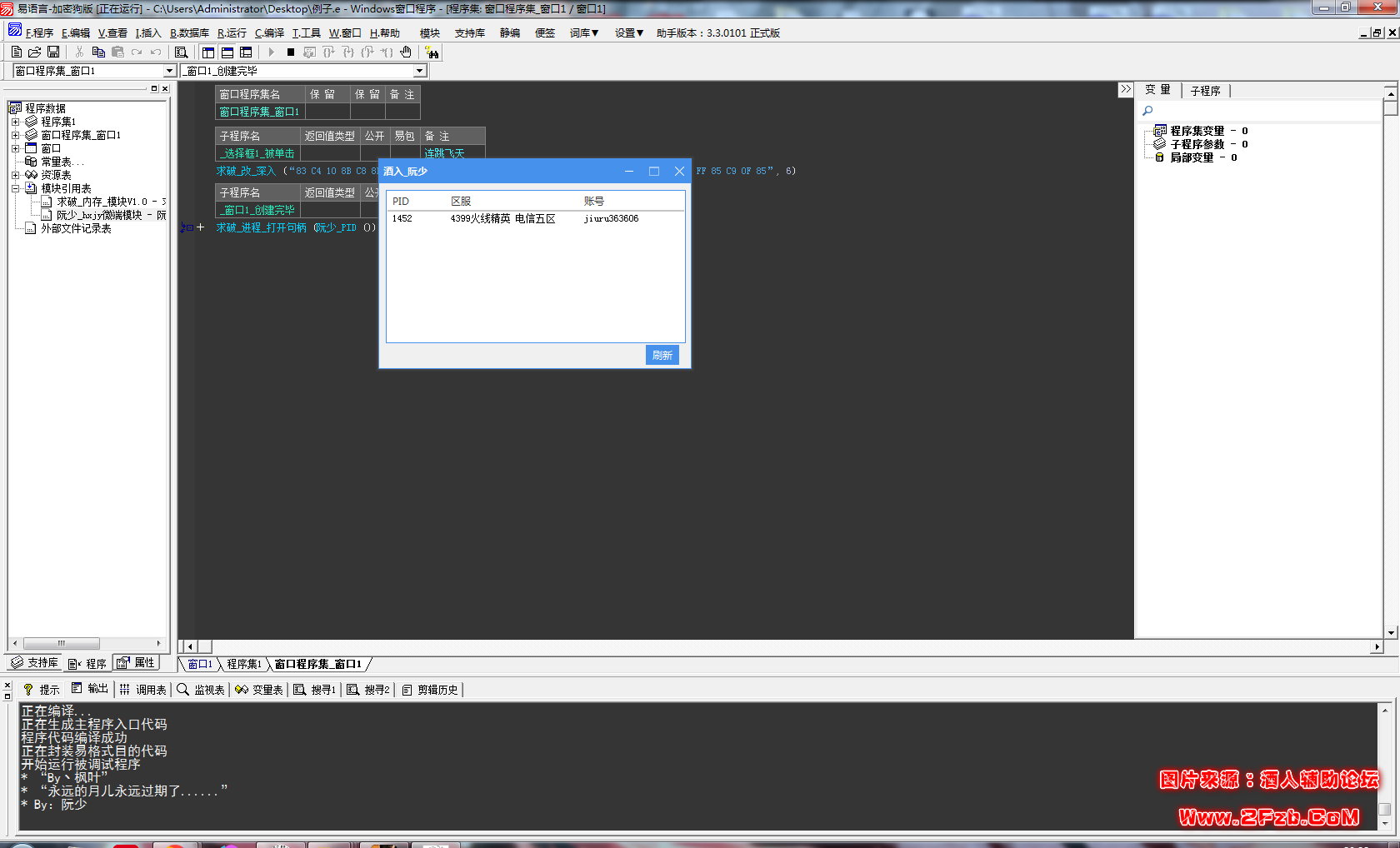Stop the running program with the stop icon
1400x848 pixels.
(x=291, y=52)
